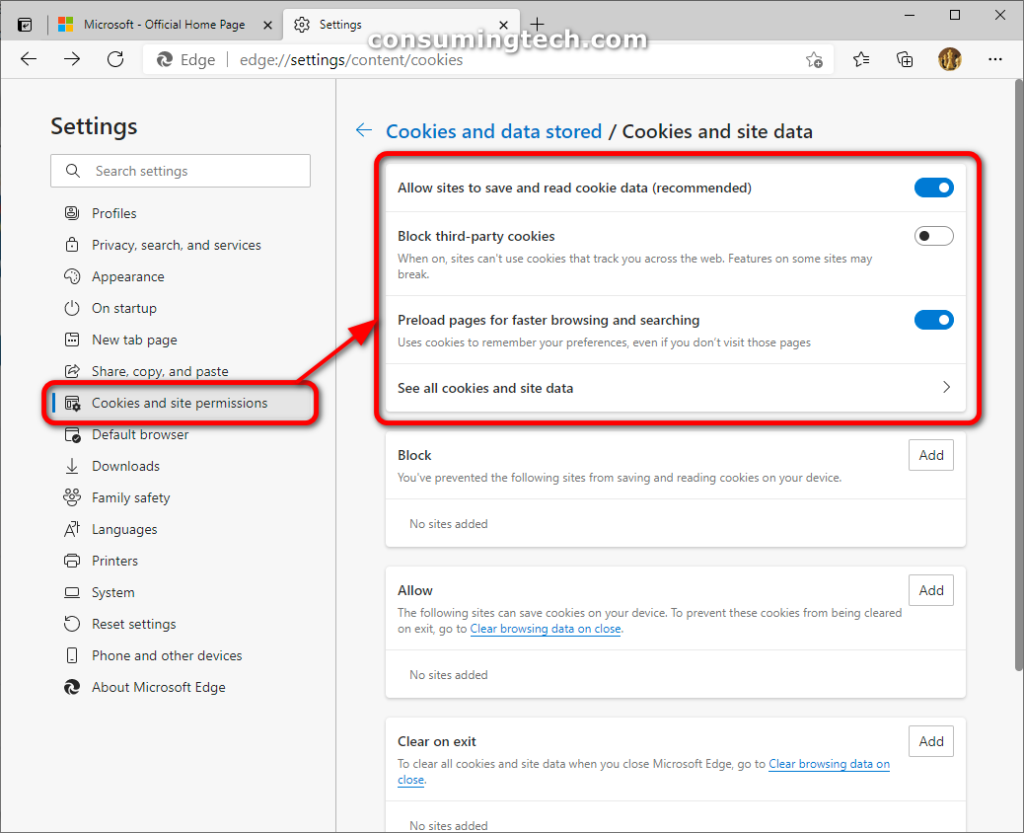Click the Family safety icon
The width and height of the screenshot is (1024, 833).
tap(72, 497)
